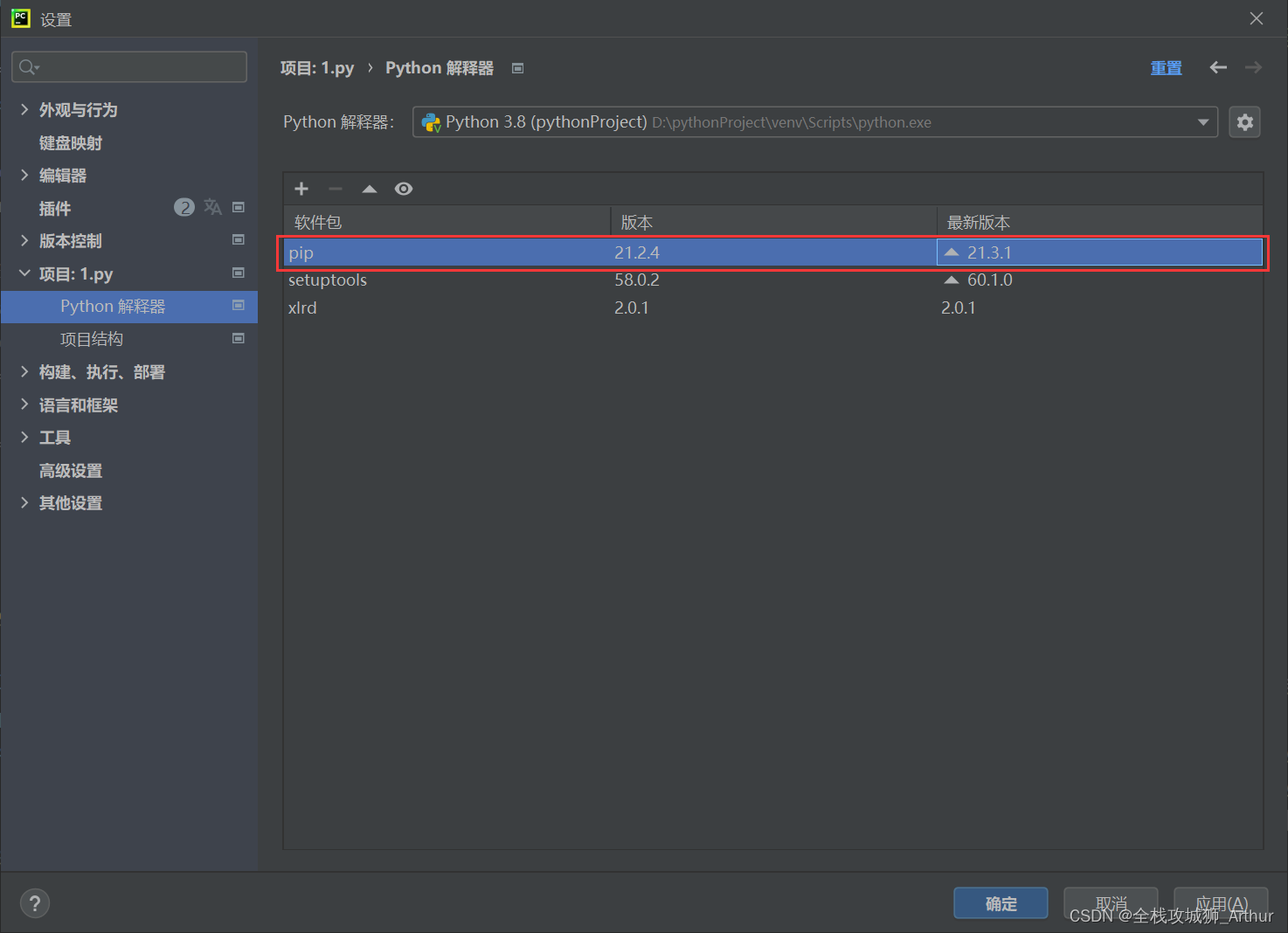
Task: Expand the 编辑器 section
Action: (24, 175)
